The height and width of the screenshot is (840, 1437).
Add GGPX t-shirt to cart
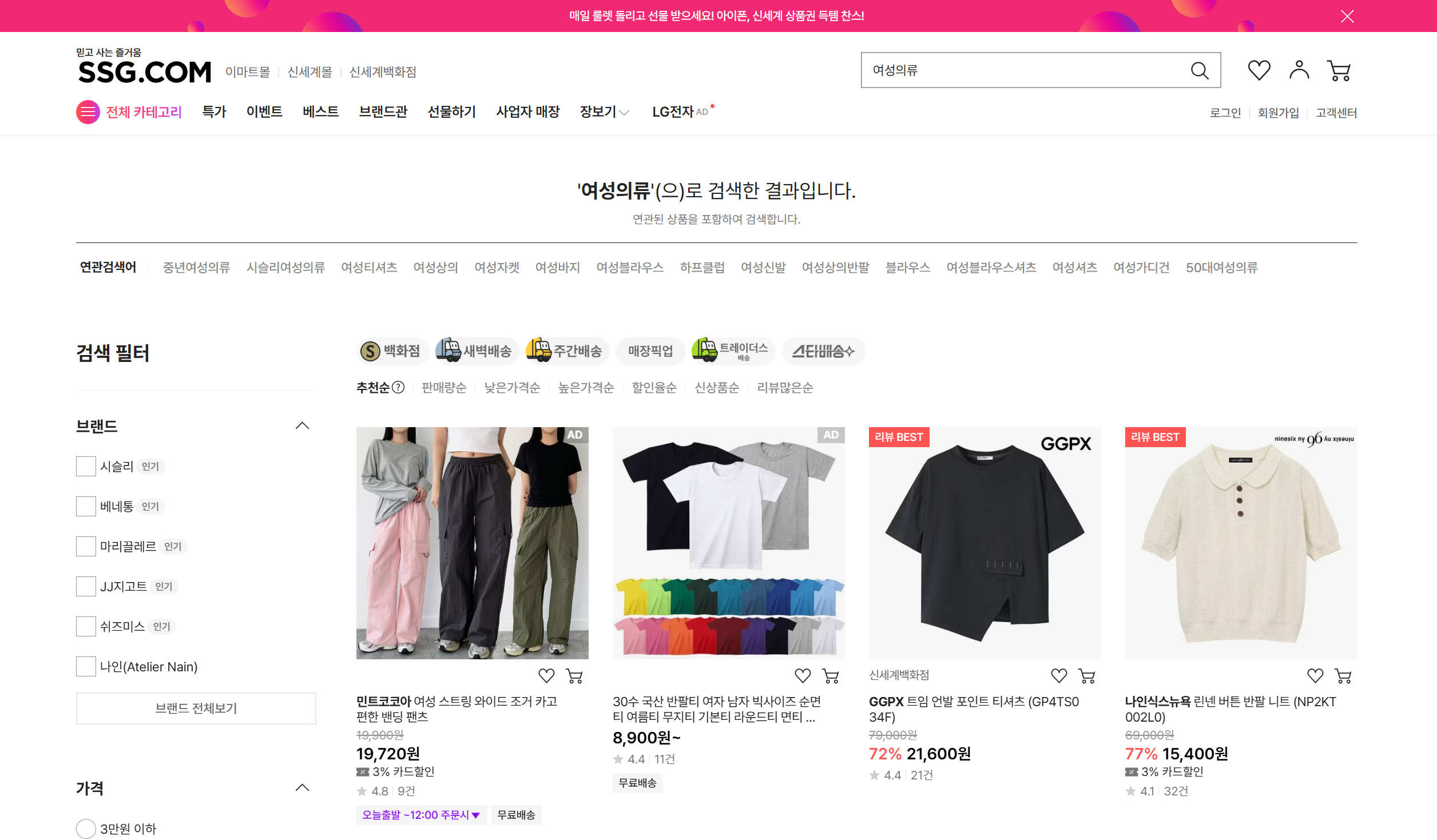coord(1086,676)
